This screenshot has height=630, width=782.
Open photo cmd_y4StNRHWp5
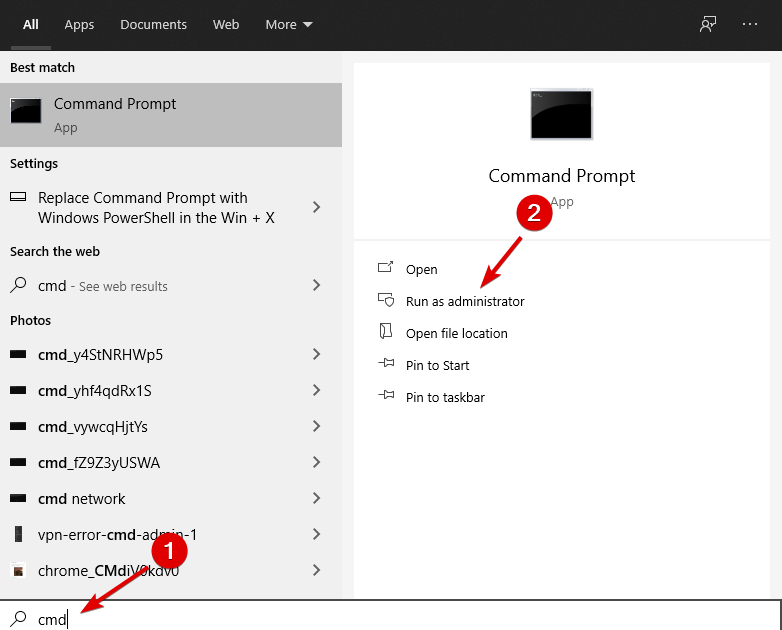click(171, 355)
